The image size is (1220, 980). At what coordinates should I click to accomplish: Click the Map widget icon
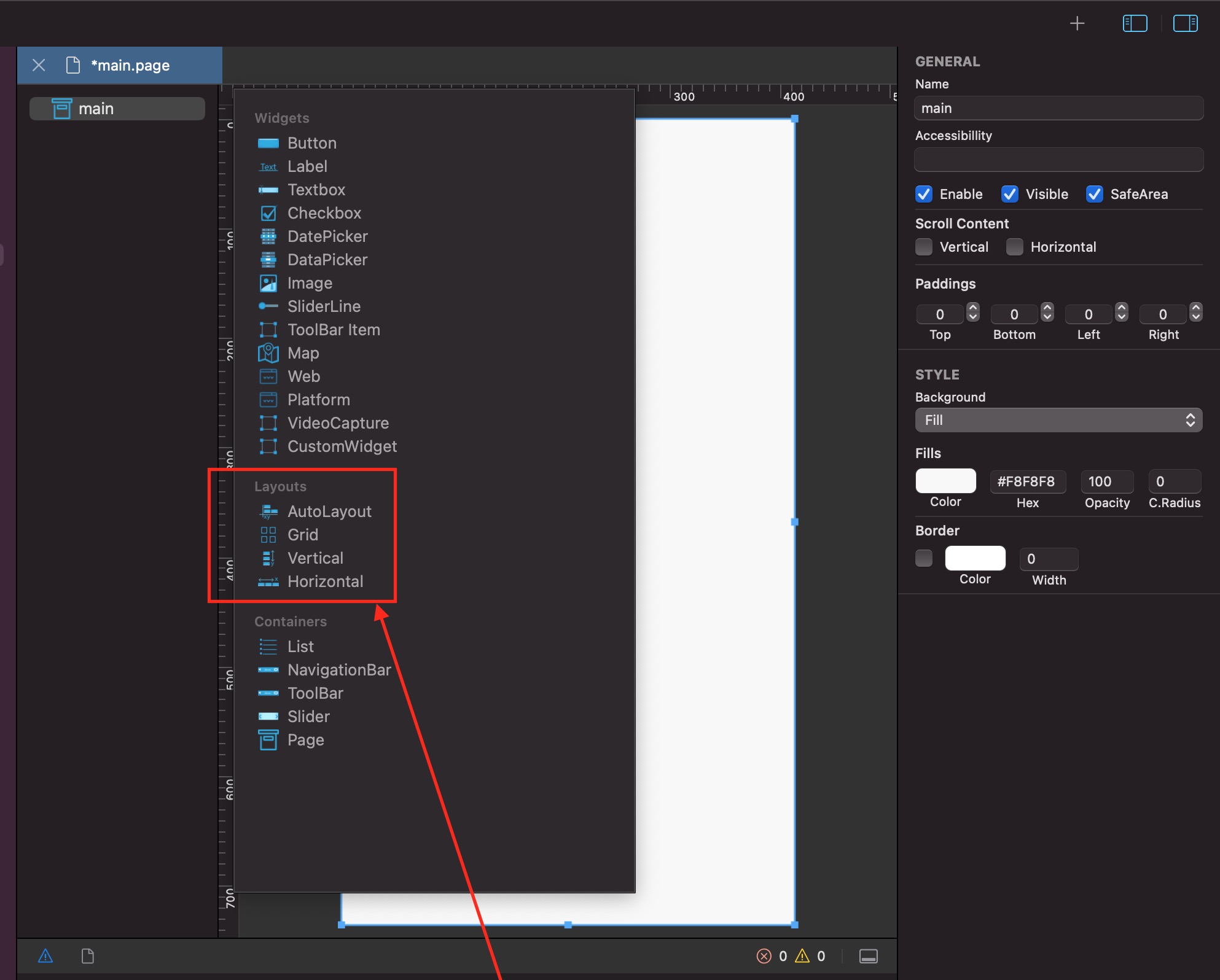click(268, 353)
